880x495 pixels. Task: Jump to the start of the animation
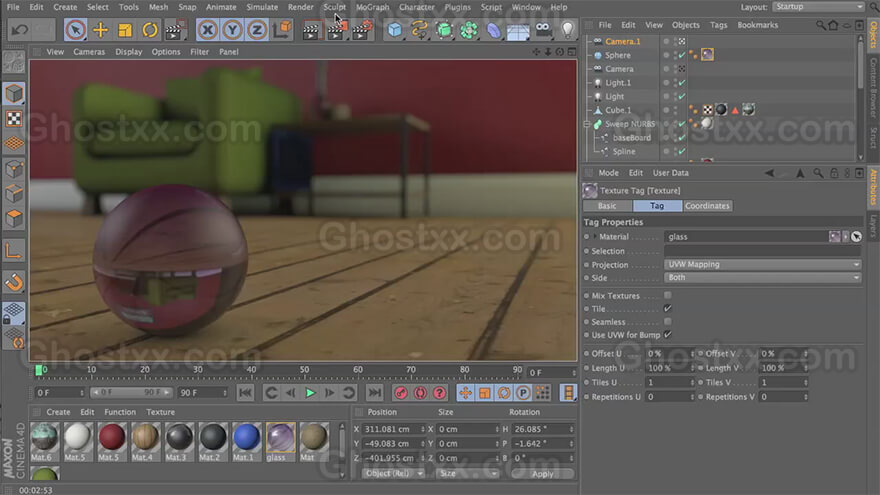point(245,393)
